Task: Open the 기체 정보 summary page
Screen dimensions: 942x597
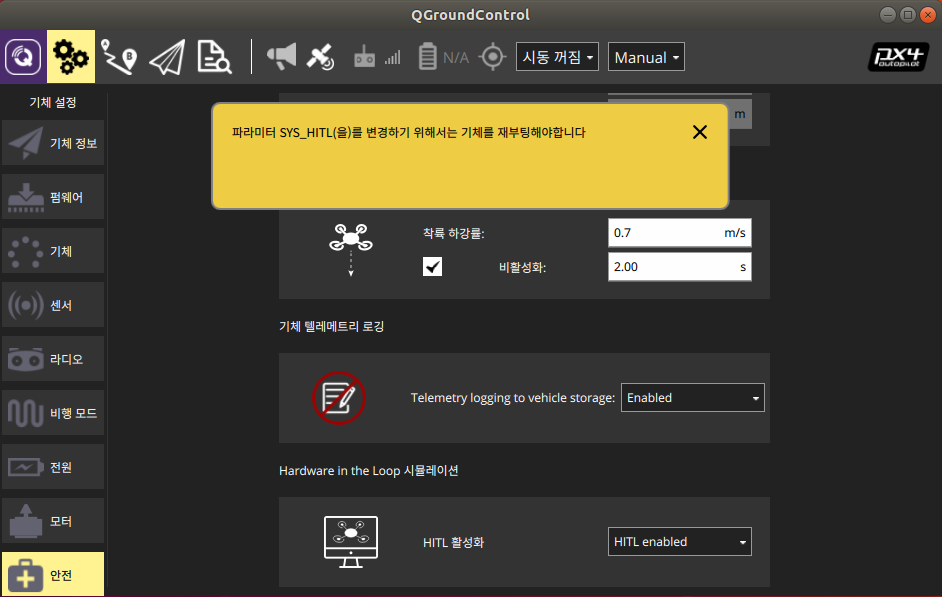Action: point(53,143)
